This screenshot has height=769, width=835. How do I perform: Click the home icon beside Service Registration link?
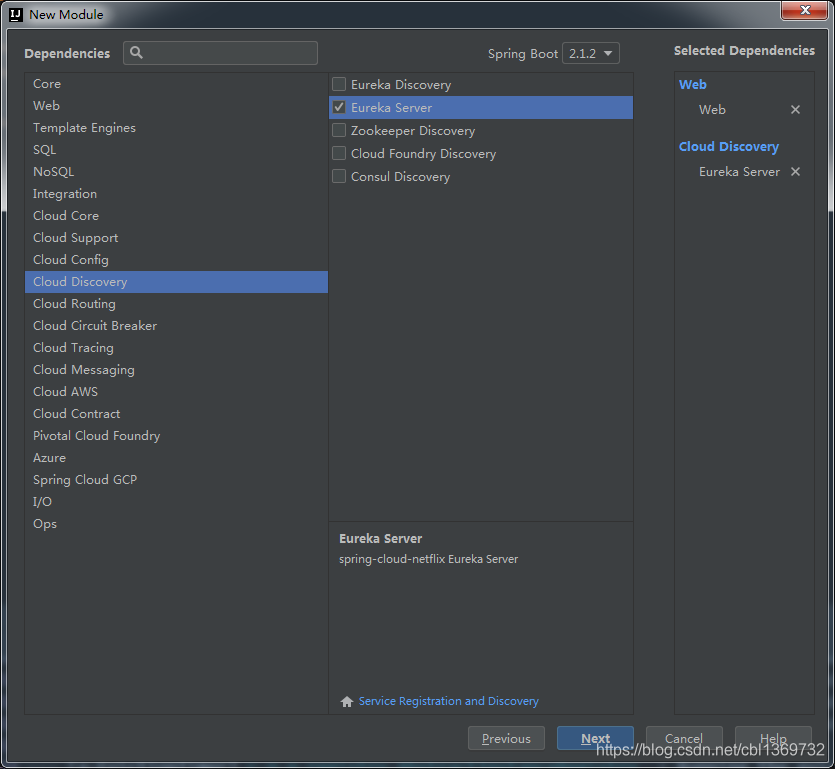pyautogui.click(x=347, y=702)
